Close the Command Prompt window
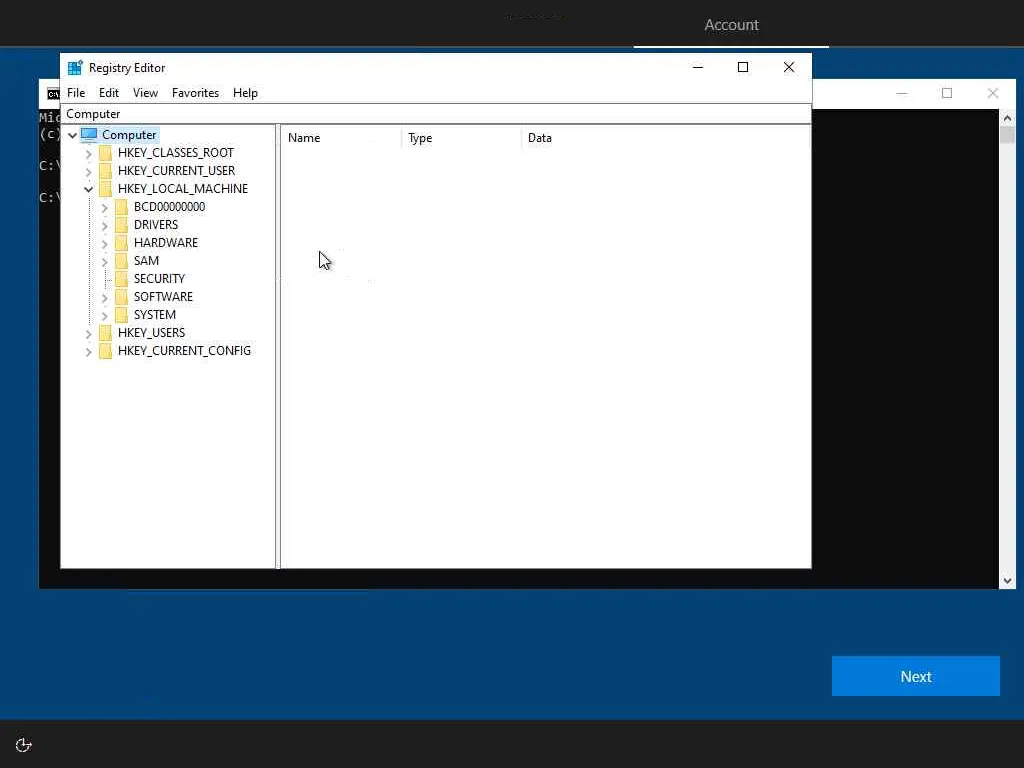Viewport: 1024px width, 768px height. coord(993,93)
